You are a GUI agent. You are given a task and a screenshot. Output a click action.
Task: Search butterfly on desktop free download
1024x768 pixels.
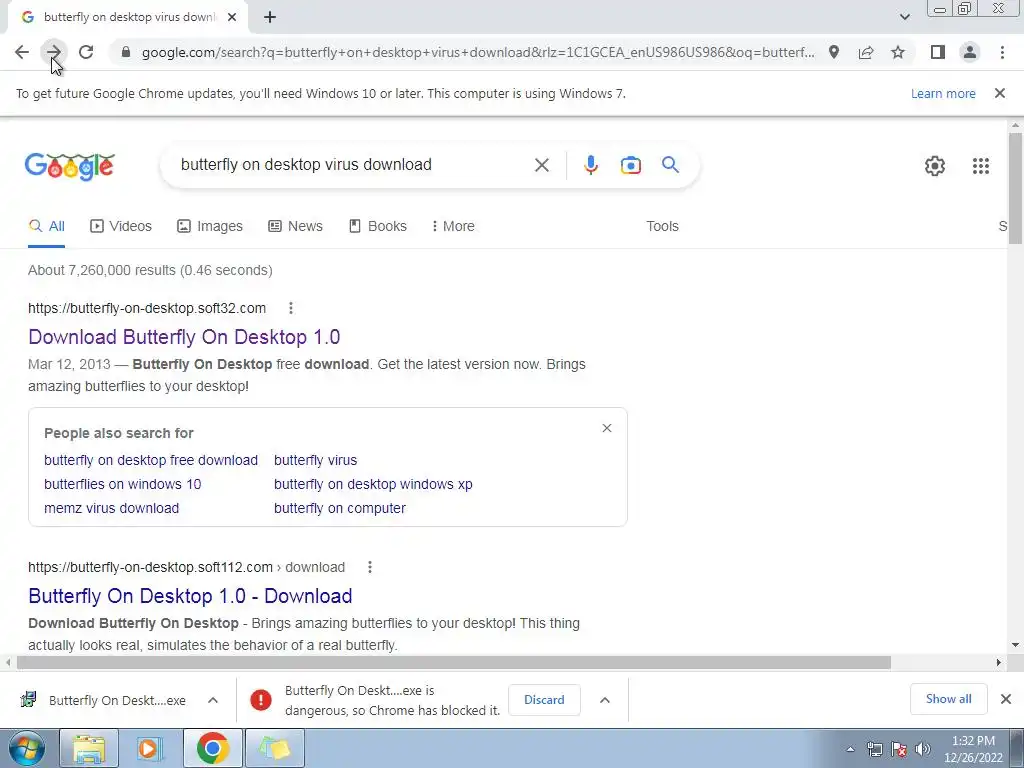151,460
